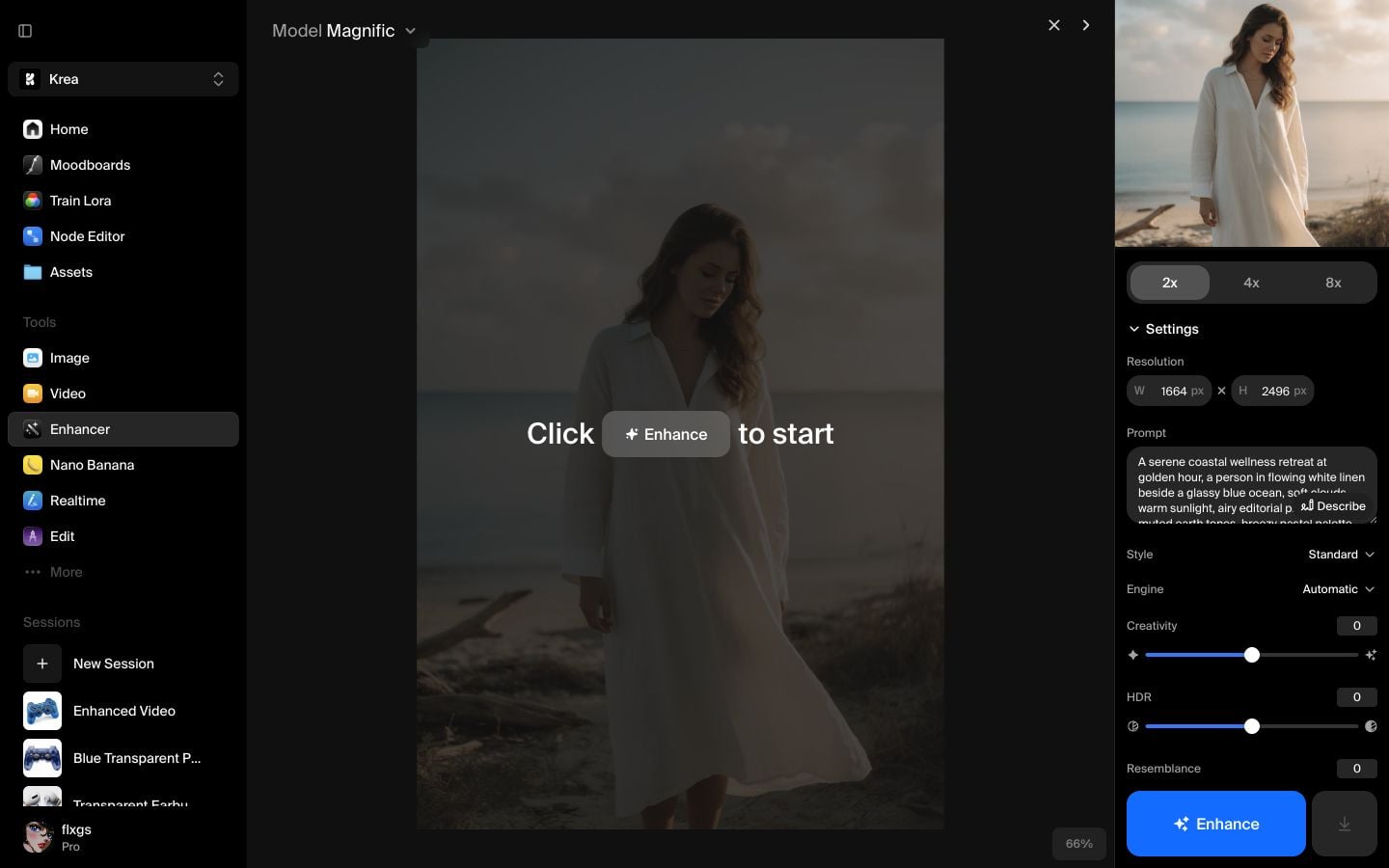Click the high HDR icon
This screenshot has width=1389, height=868.
[1371, 726]
